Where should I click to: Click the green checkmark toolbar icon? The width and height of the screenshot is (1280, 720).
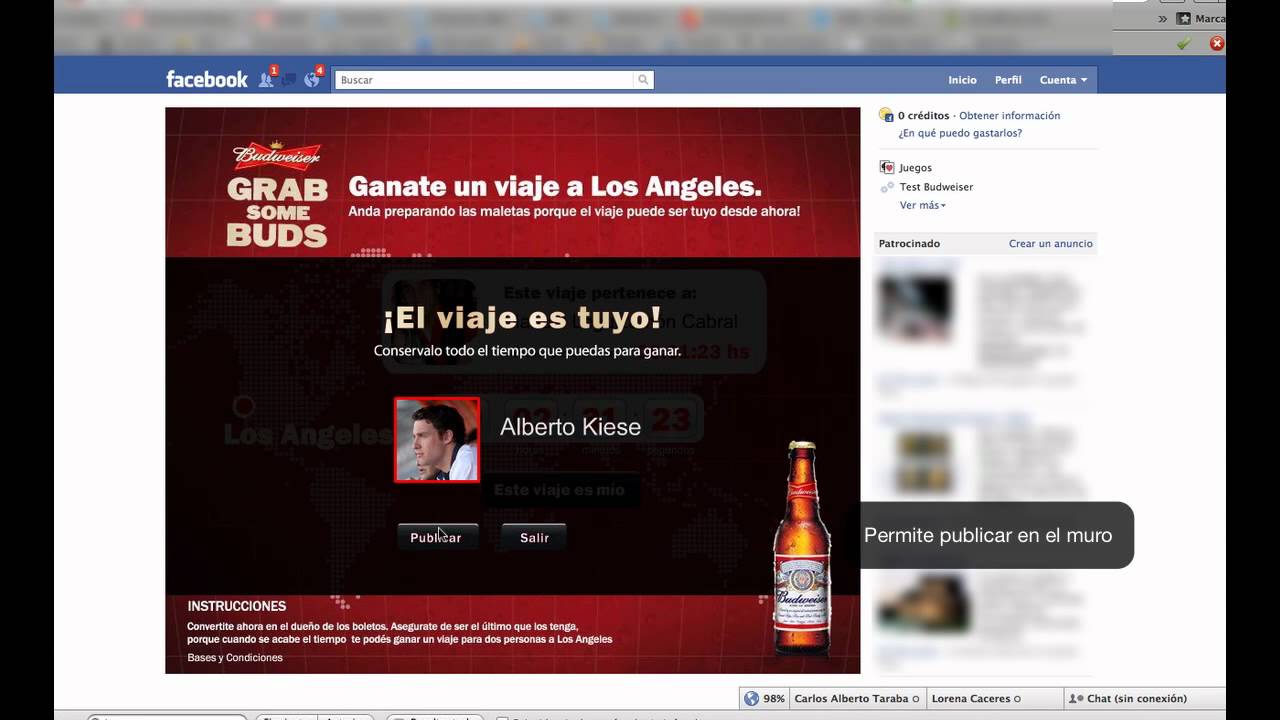tap(1184, 43)
